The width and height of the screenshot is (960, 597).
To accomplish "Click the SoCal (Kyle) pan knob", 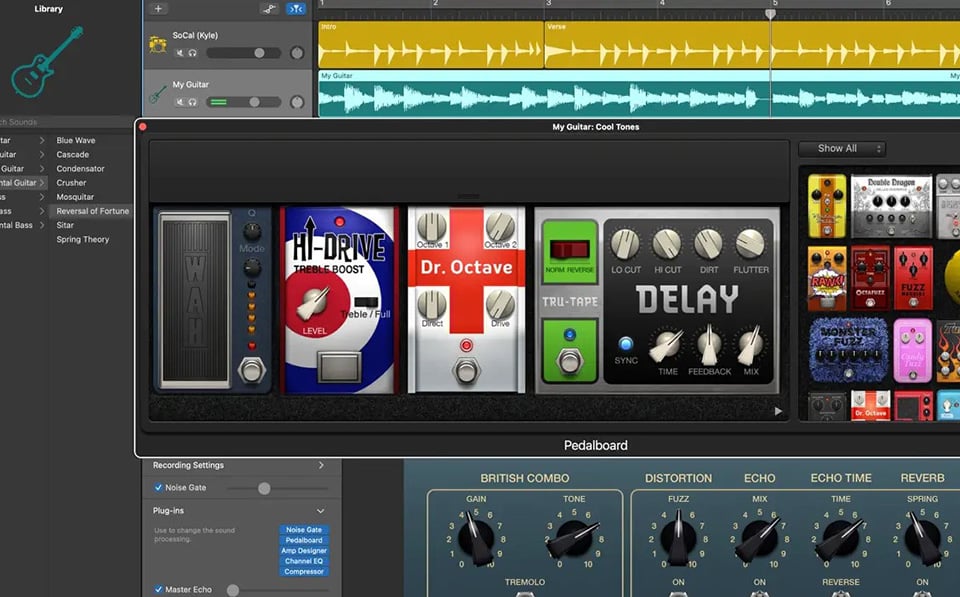I will [x=297, y=53].
